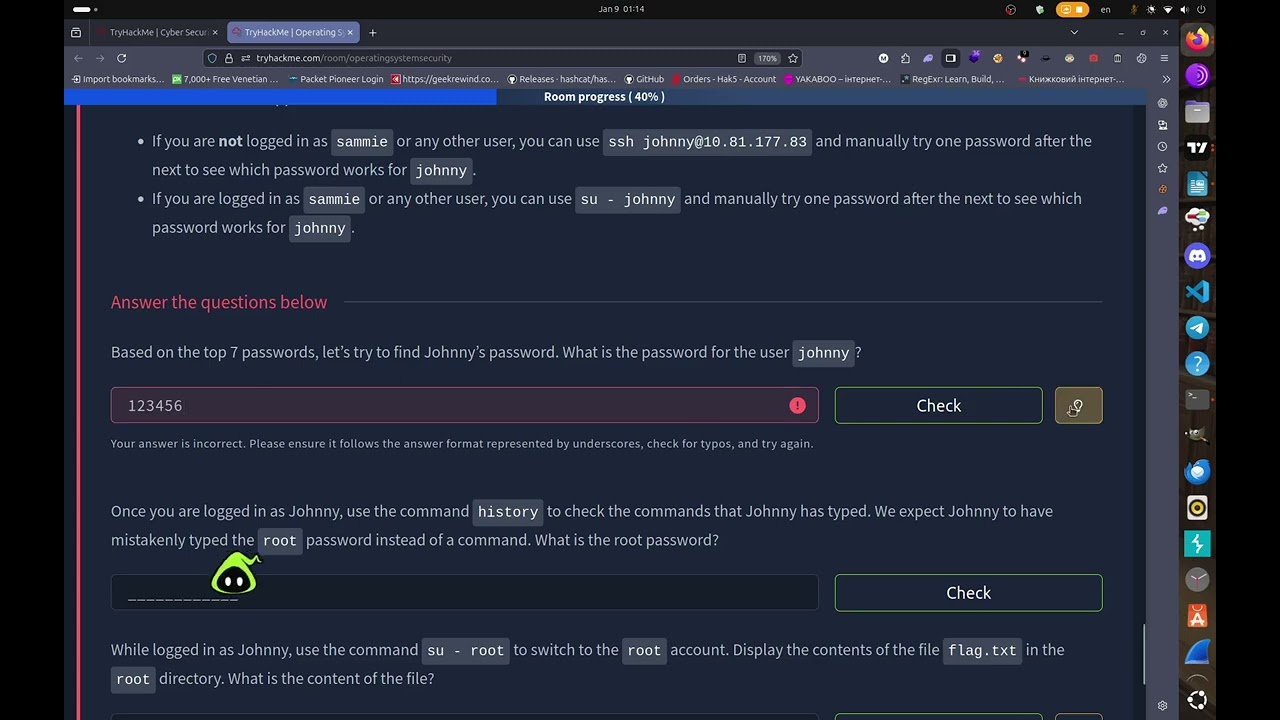
Task: Stop screen recording indicator
Action: pyautogui.click(x=1072, y=9)
